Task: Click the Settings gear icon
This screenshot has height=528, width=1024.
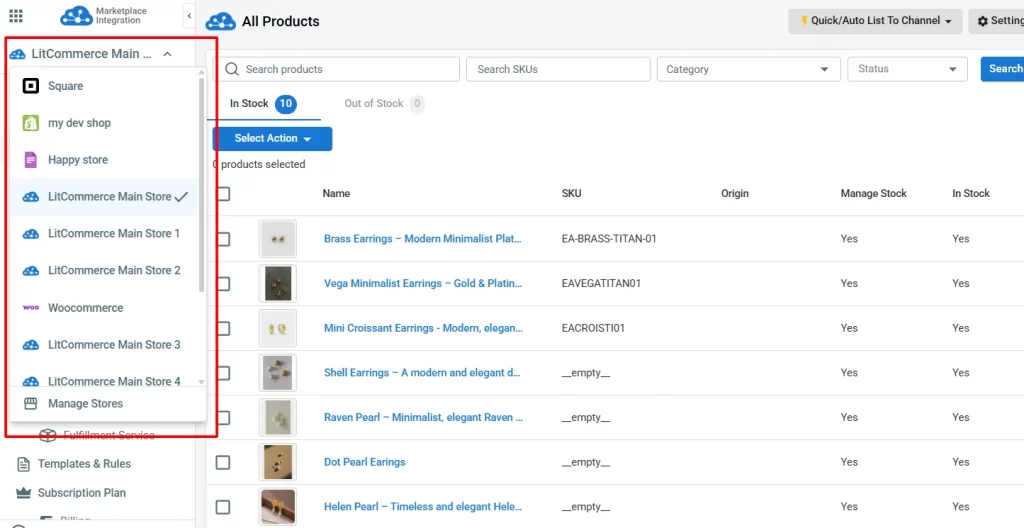Action: 982,22
